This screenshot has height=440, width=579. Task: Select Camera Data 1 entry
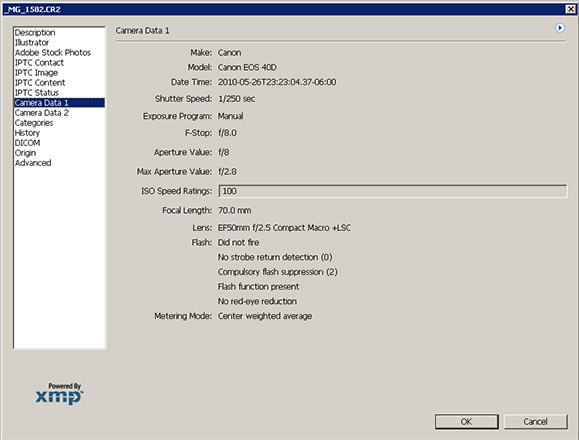click(x=59, y=103)
